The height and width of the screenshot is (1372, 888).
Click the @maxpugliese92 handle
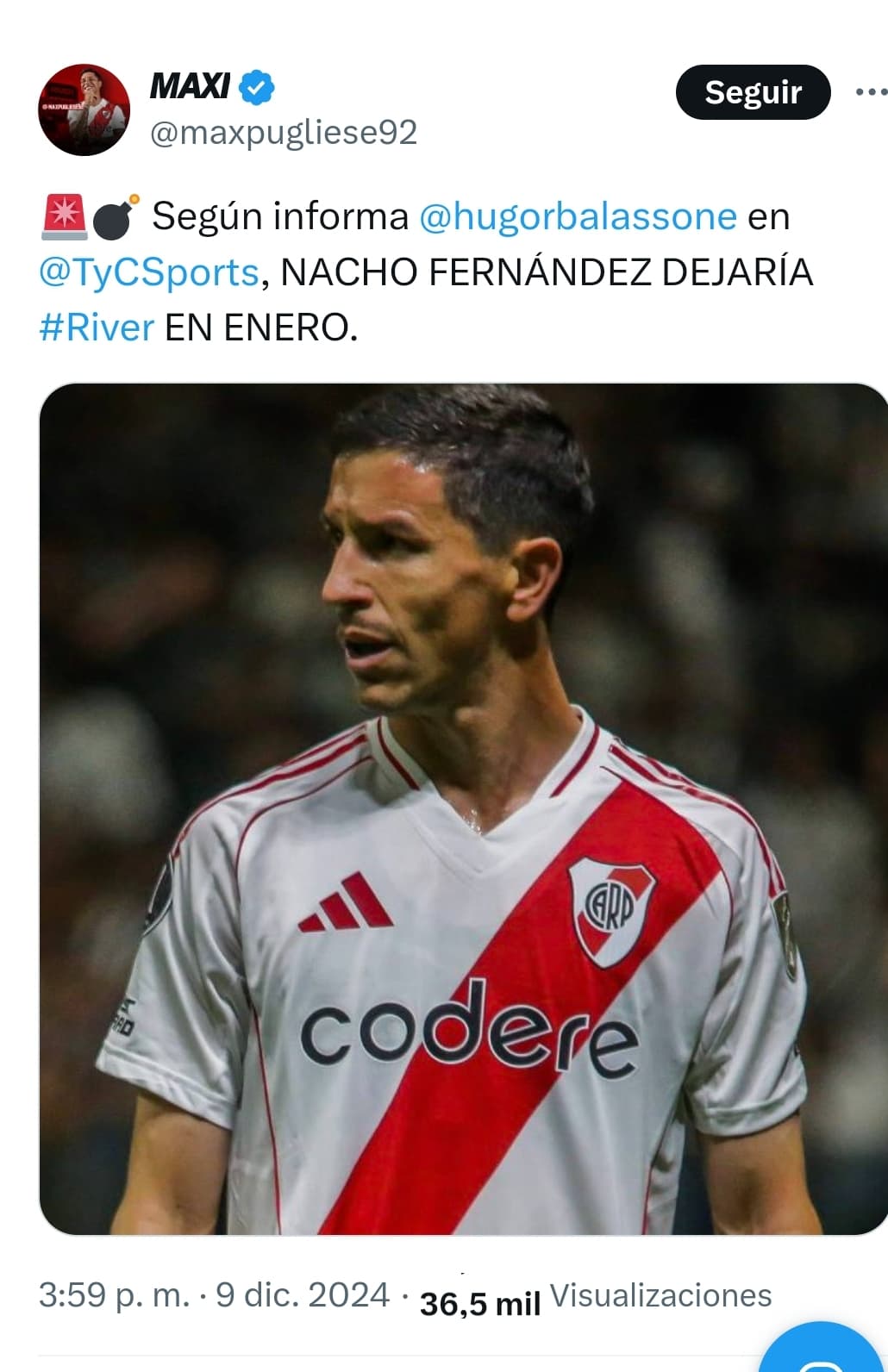tap(284, 132)
